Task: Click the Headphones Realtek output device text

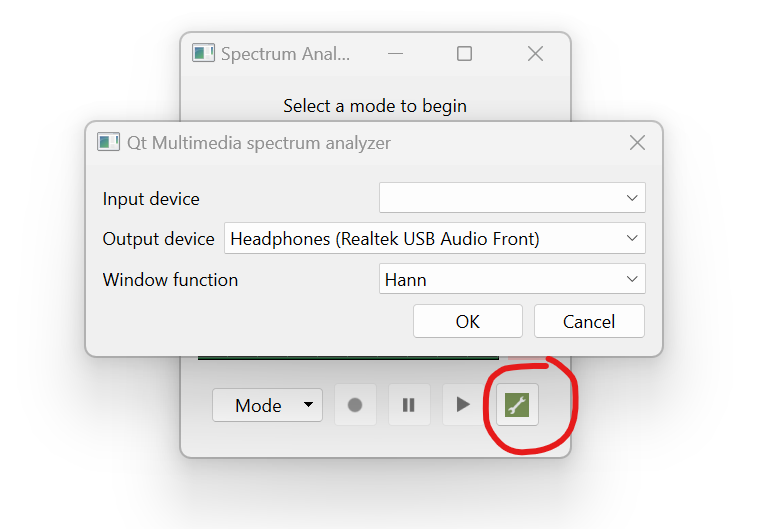Action: point(385,239)
